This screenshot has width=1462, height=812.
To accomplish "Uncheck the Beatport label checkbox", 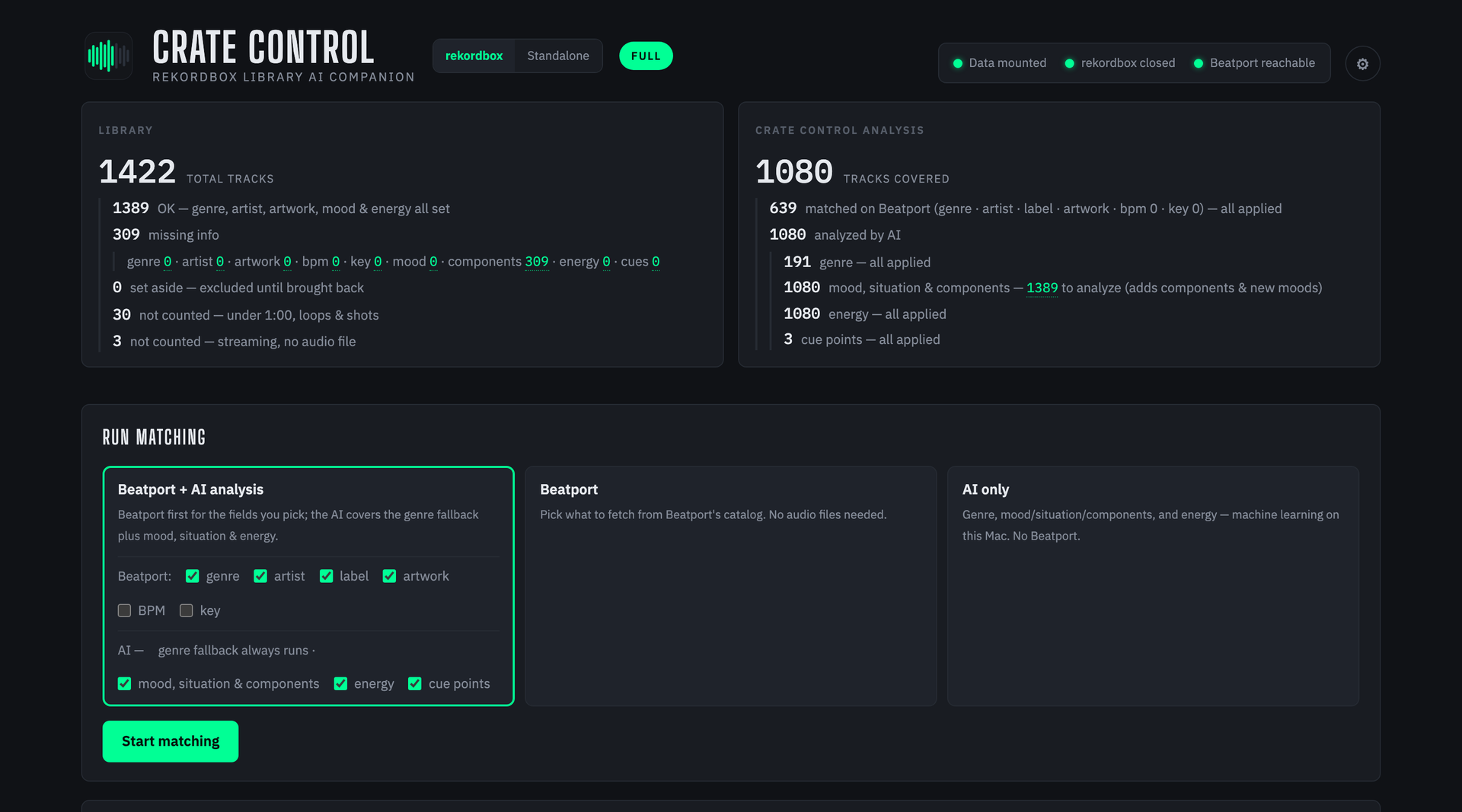I will coord(326,576).
